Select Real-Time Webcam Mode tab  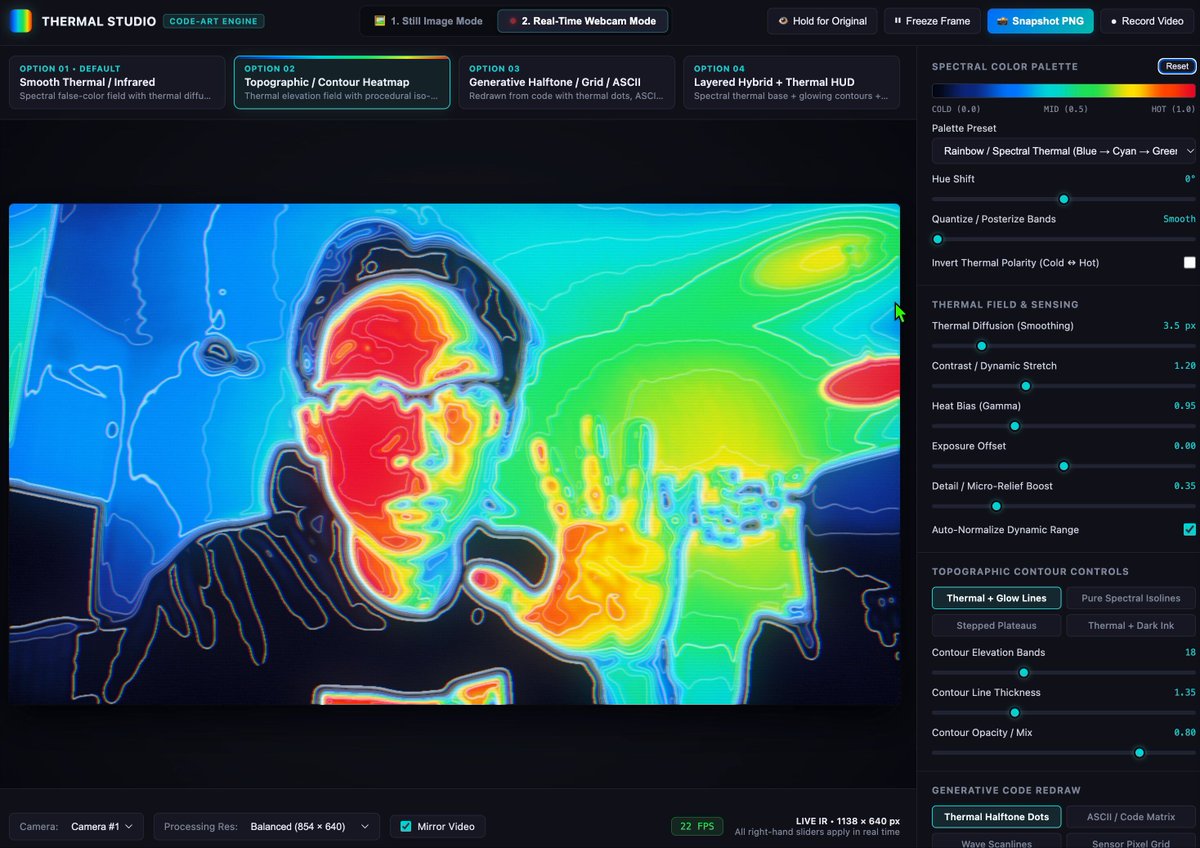582,21
